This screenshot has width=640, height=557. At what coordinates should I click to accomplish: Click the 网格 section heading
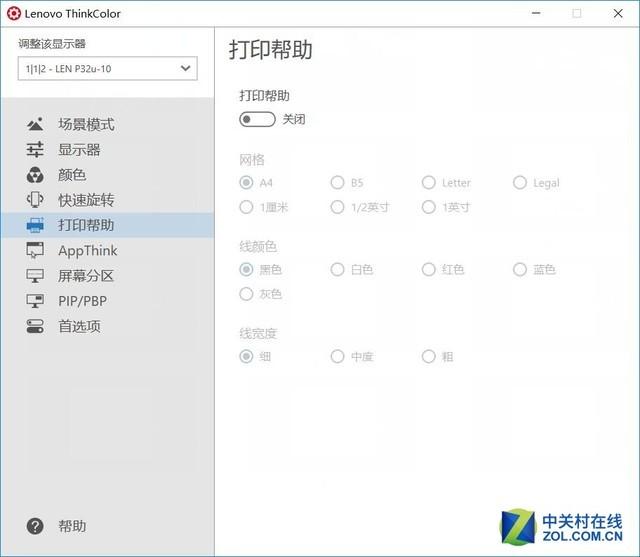coord(252,160)
